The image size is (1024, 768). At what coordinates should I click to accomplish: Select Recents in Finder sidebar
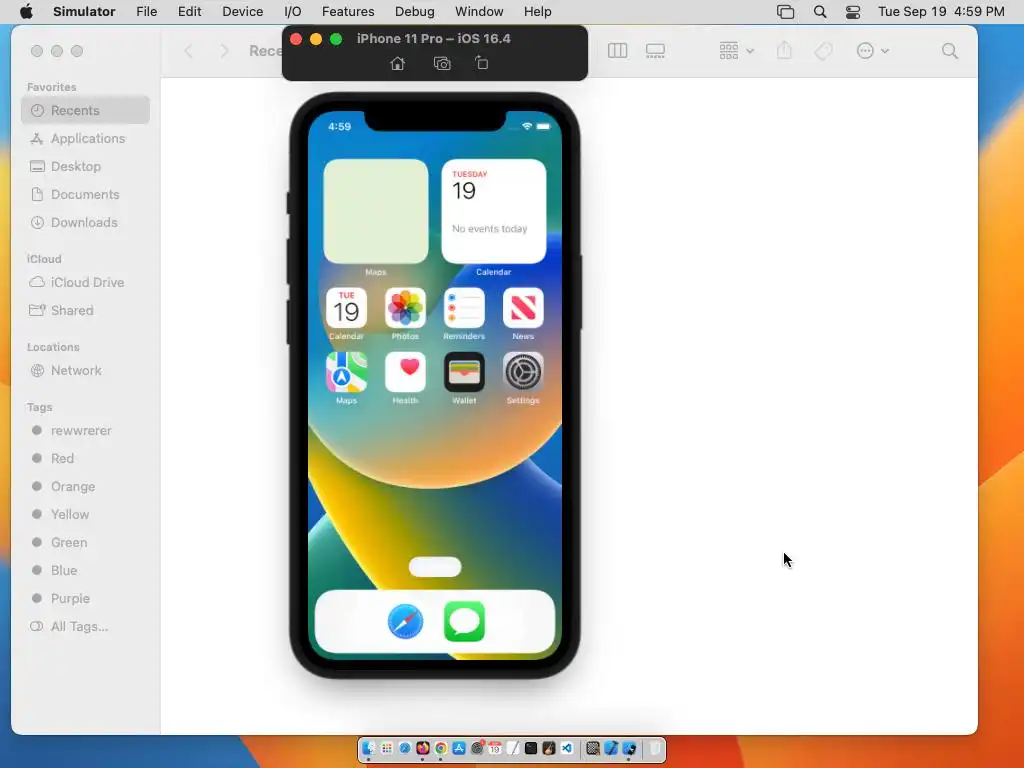point(86,110)
